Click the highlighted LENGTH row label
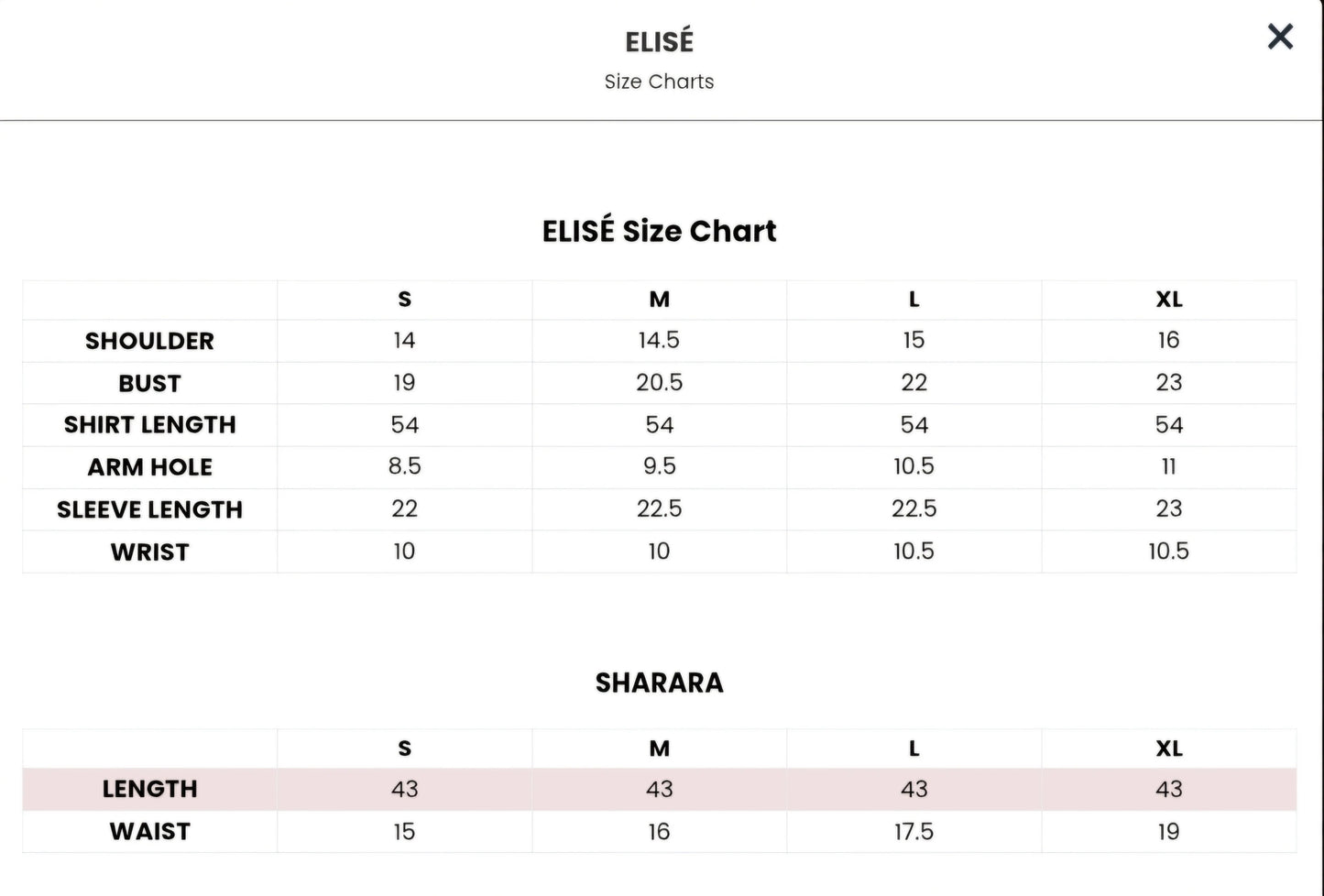The image size is (1324, 896). [x=149, y=789]
